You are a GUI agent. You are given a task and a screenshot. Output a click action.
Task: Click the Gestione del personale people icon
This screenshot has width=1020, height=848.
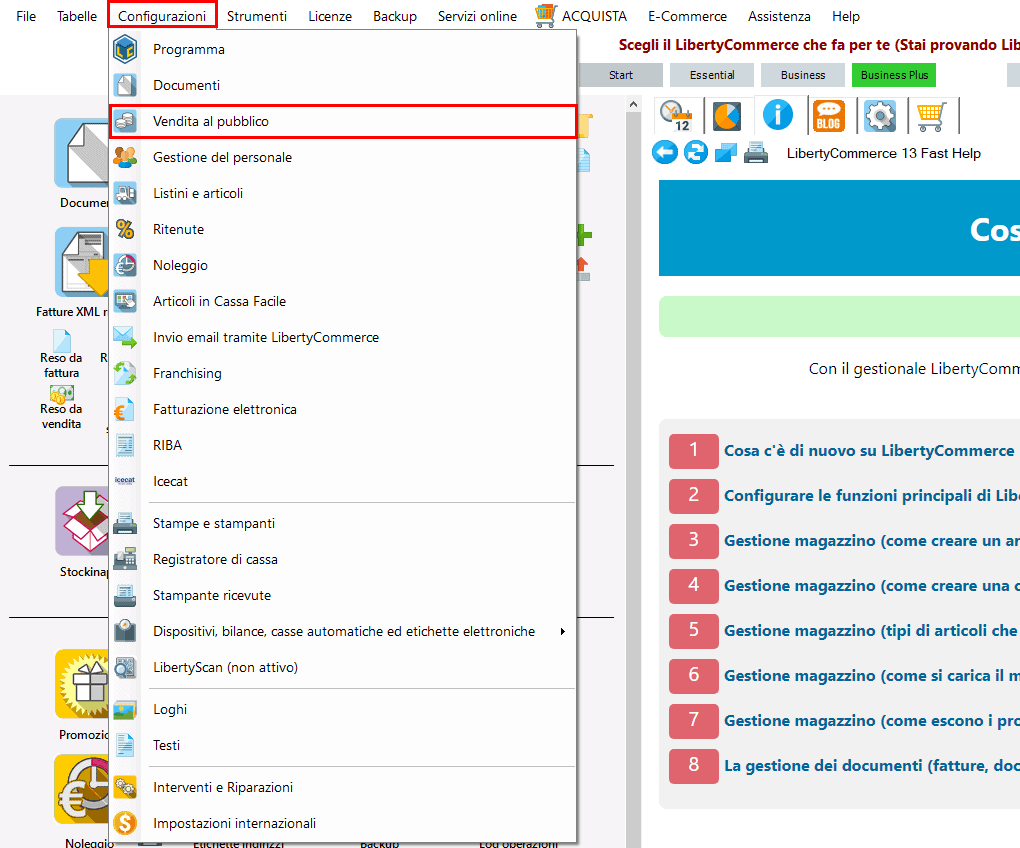pos(125,157)
